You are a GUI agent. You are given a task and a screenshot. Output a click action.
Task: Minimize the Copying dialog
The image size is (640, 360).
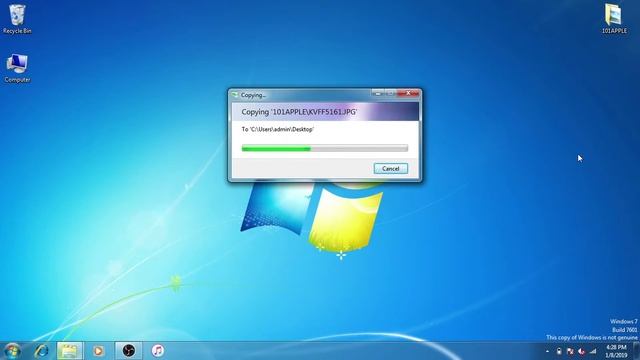(x=378, y=93)
